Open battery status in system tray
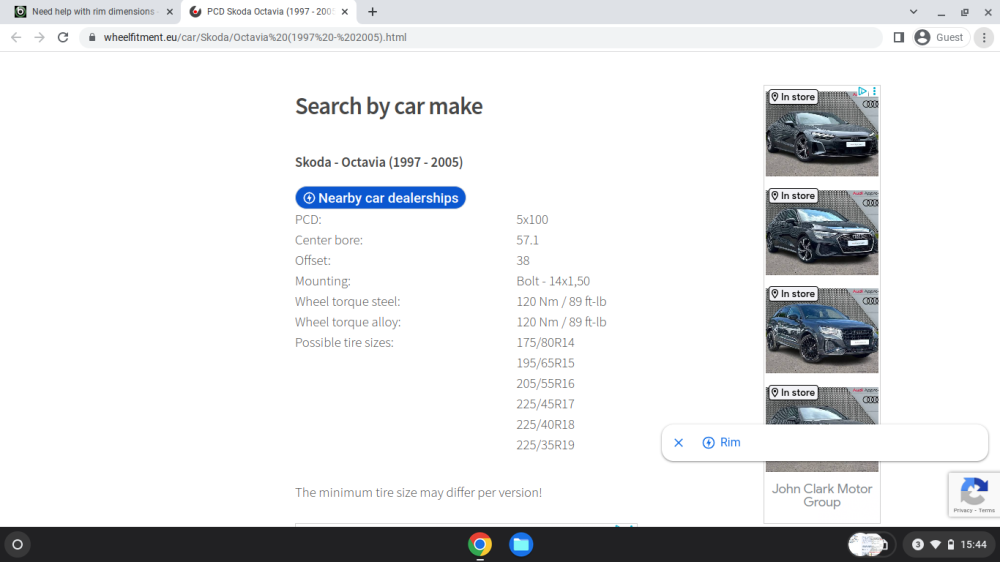 951,545
